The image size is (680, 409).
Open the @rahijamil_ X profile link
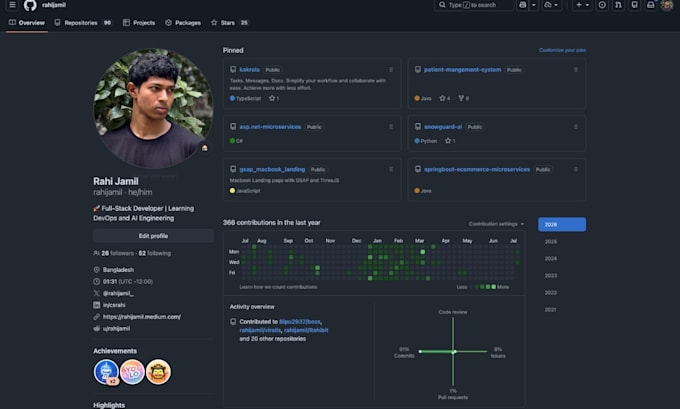(118, 294)
